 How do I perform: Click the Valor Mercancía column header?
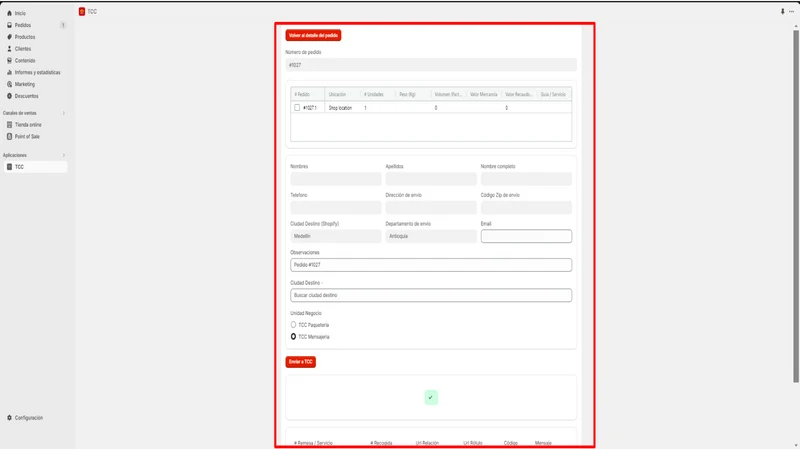[x=484, y=94]
